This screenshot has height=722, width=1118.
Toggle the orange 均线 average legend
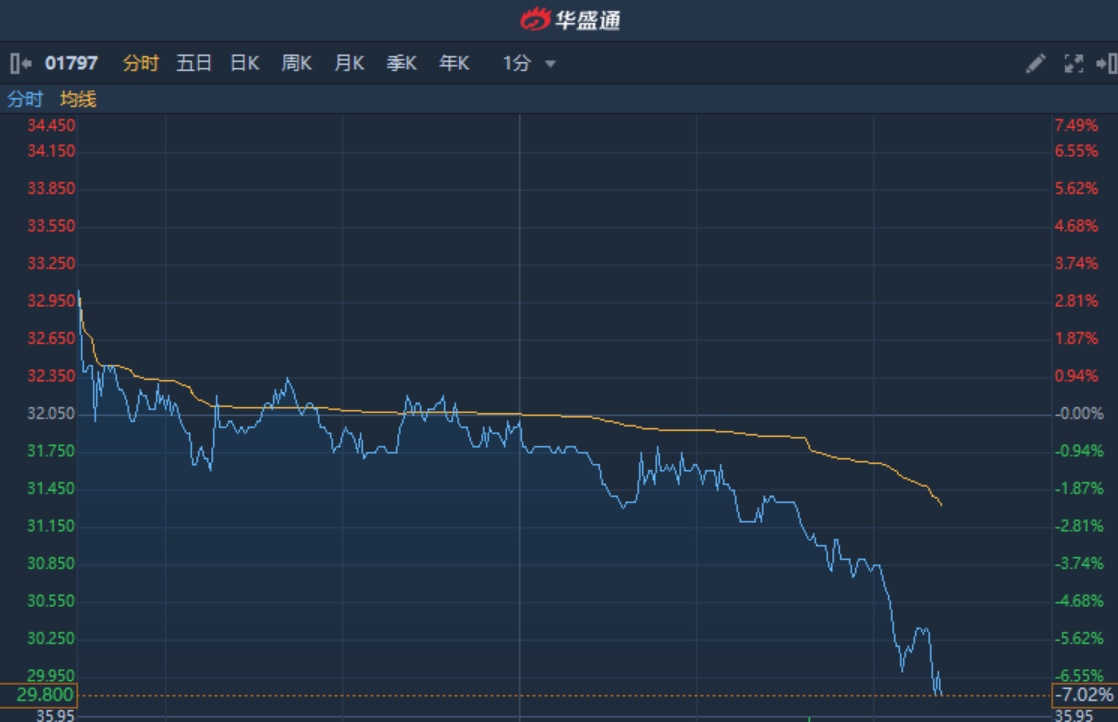click(78, 99)
